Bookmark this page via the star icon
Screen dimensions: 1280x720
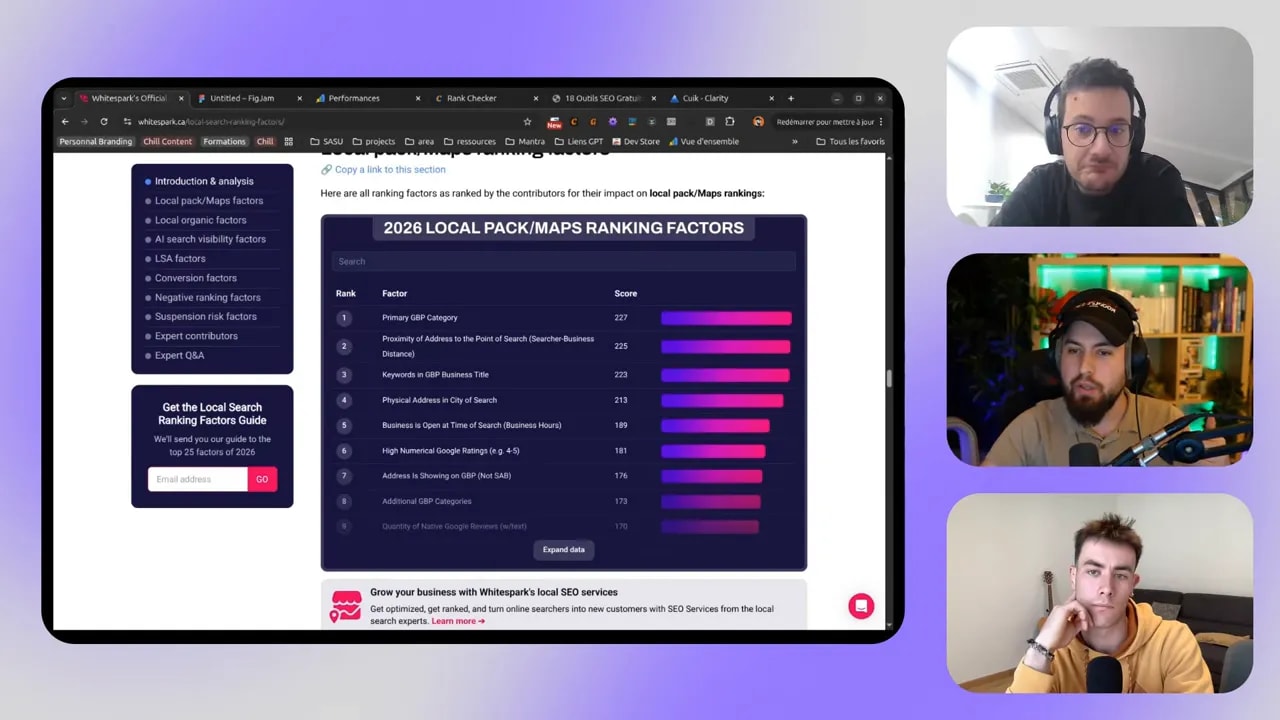click(527, 122)
